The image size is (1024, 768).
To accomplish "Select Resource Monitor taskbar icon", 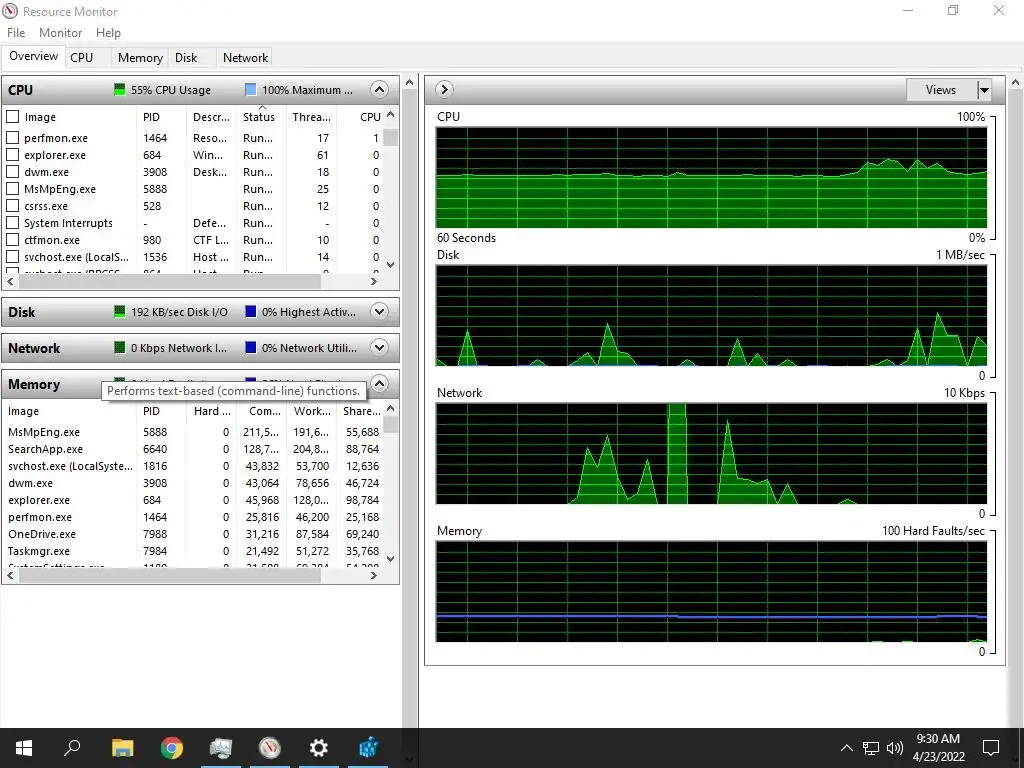I will 270,748.
